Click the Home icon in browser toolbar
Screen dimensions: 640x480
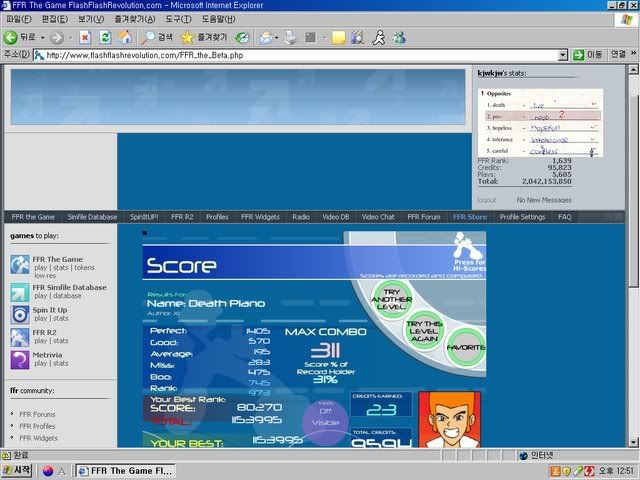[126, 37]
